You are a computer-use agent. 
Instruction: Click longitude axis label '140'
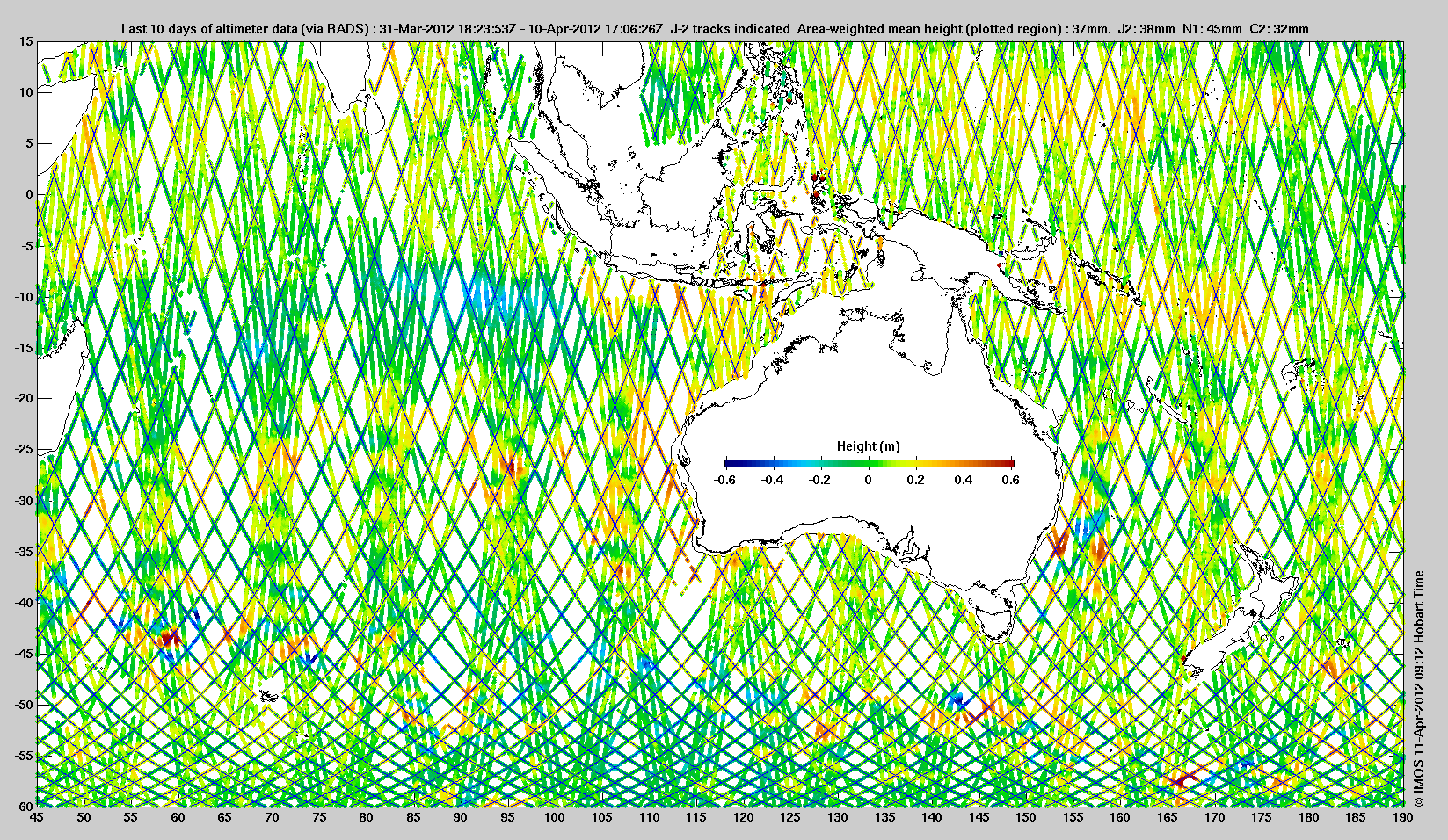932,817
